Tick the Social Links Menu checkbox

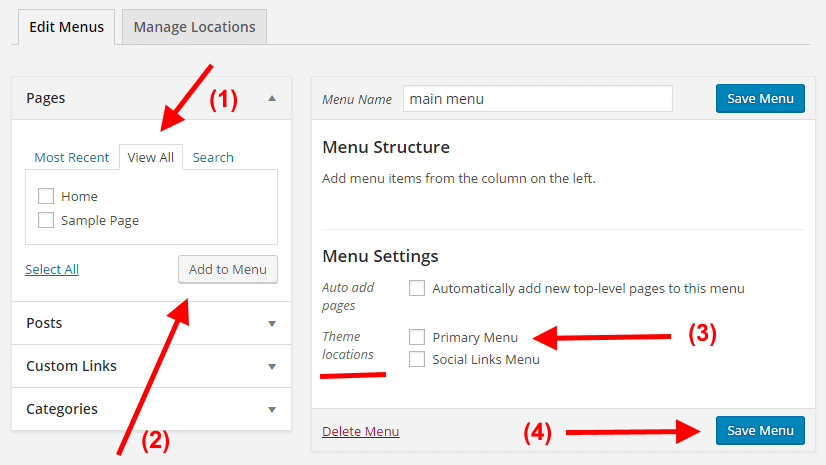click(417, 359)
